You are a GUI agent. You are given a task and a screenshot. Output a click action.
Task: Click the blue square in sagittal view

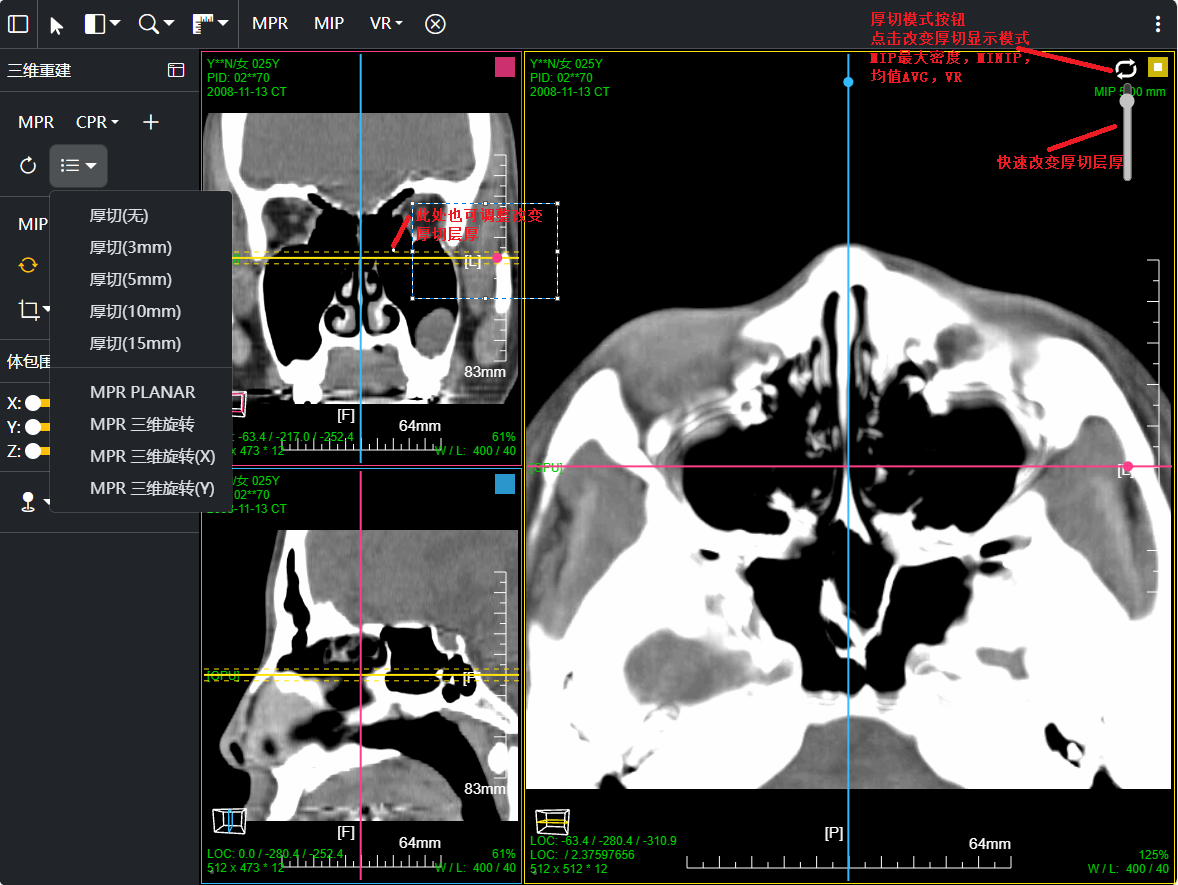click(x=505, y=484)
